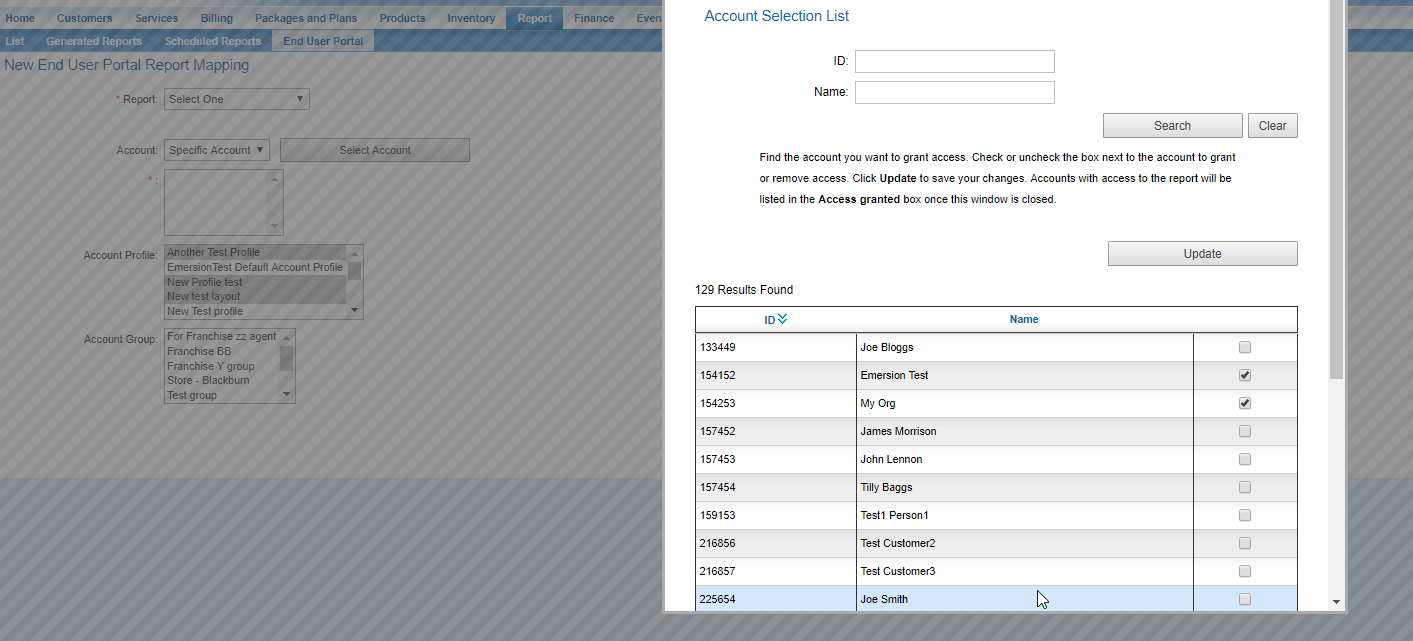Screen dimensions: 1413x641
Task: Click the Select Account button
Action: click(x=375, y=150)
